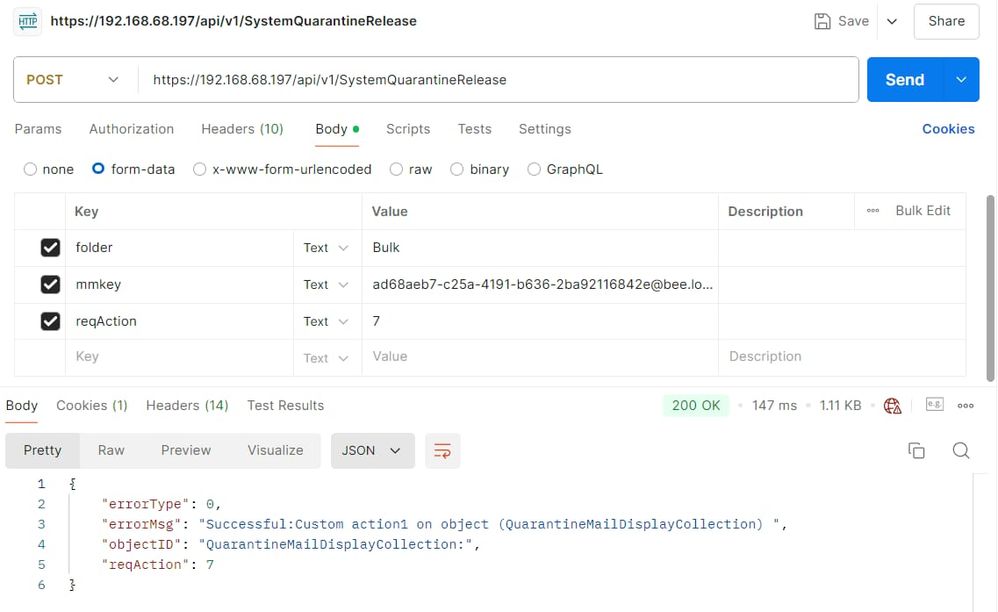This screenshot has width=998, height=612.
Task: Save response as example icon
Action: [x=935, y=405]
